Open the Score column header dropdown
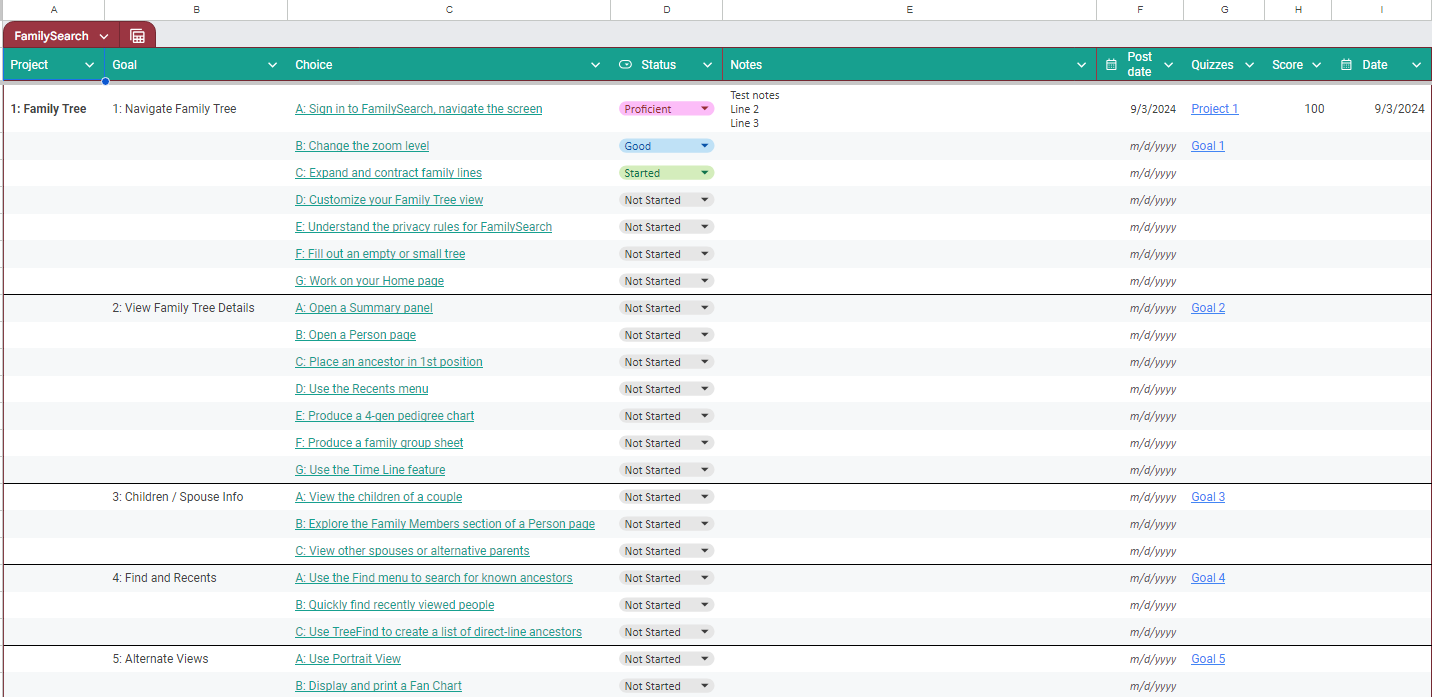1432x697 pixels. (x=1316, y=65)
